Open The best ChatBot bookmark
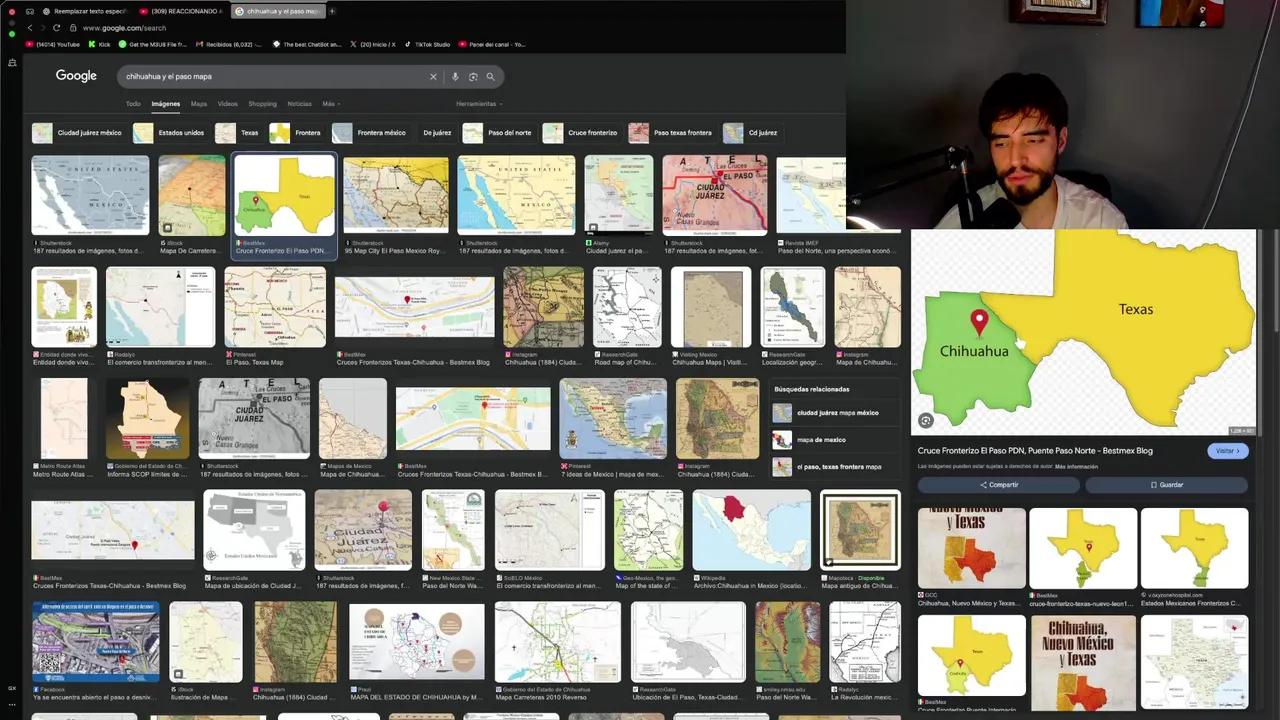The height and width of the screenshot is (720, 1280). point(307,44)
